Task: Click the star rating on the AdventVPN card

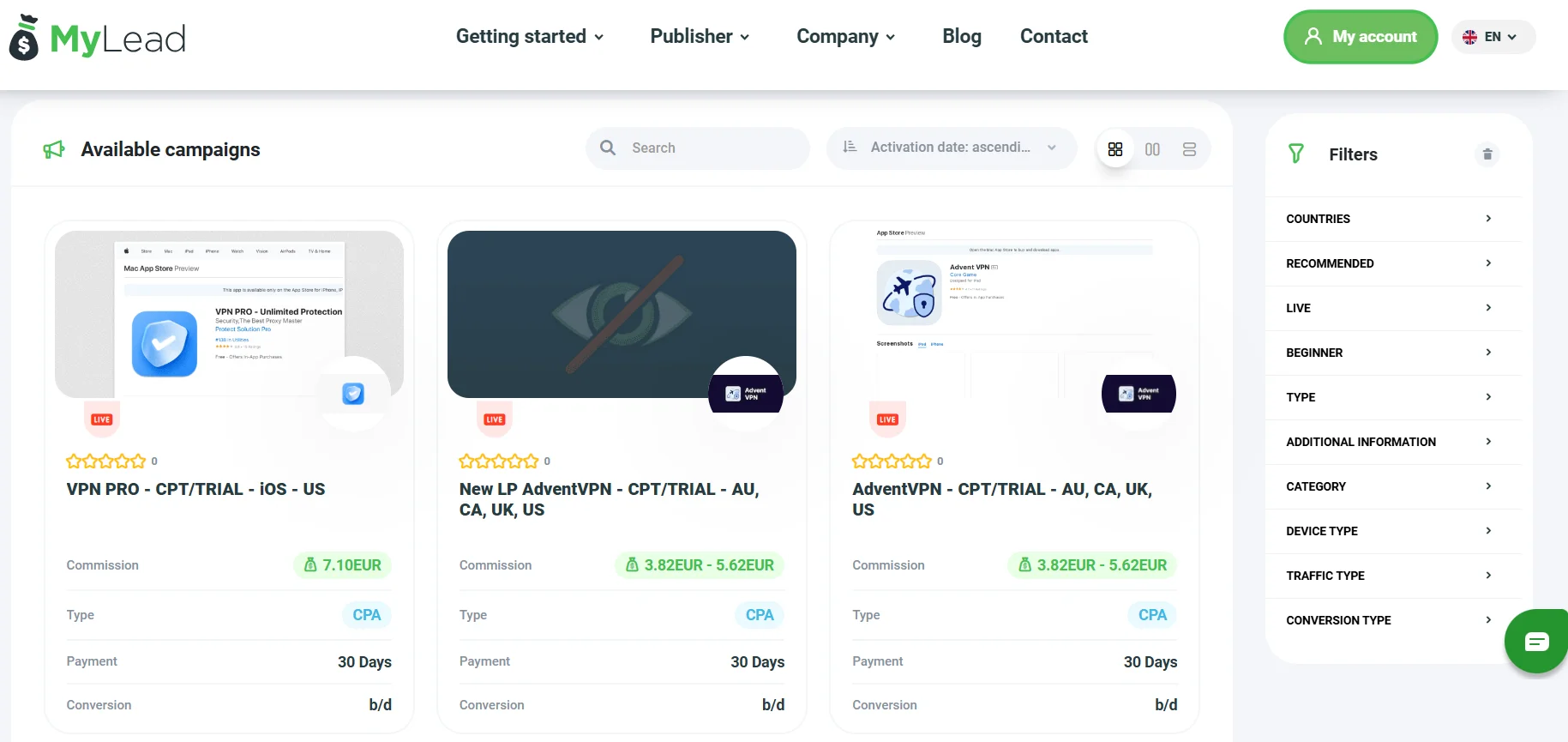Action: point(891,461)
